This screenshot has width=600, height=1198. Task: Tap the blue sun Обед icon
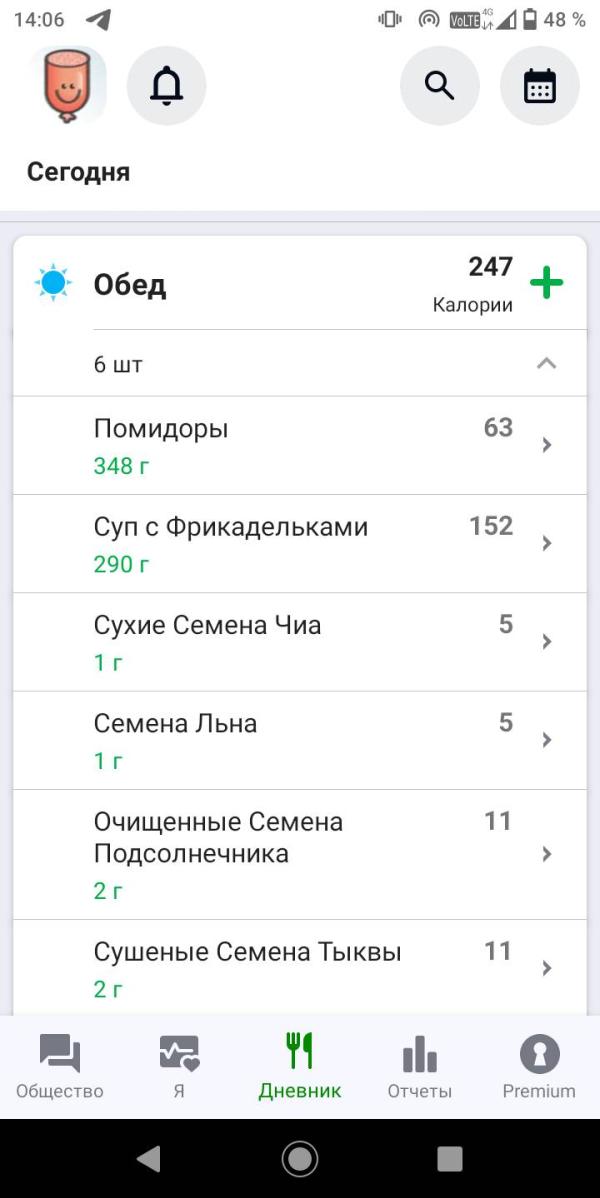click(53, 284)
